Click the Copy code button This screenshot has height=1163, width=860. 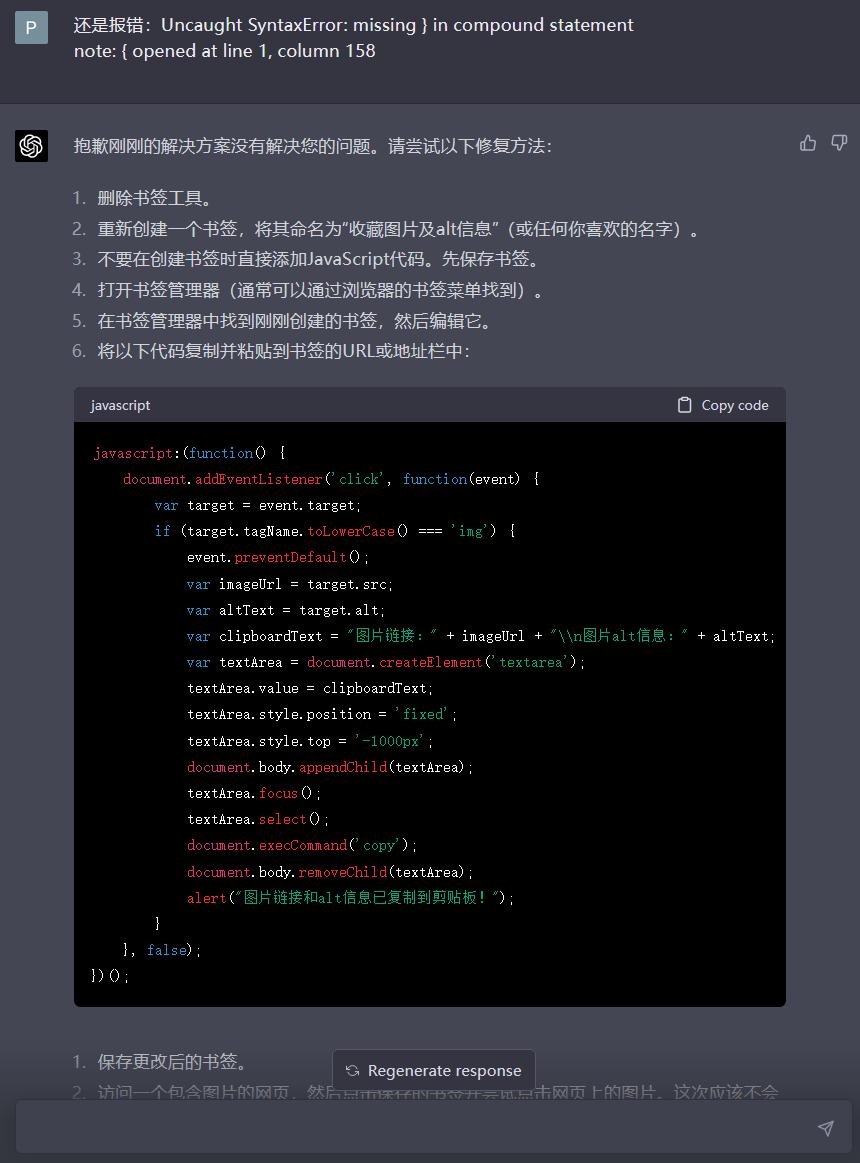click(722, 404)
